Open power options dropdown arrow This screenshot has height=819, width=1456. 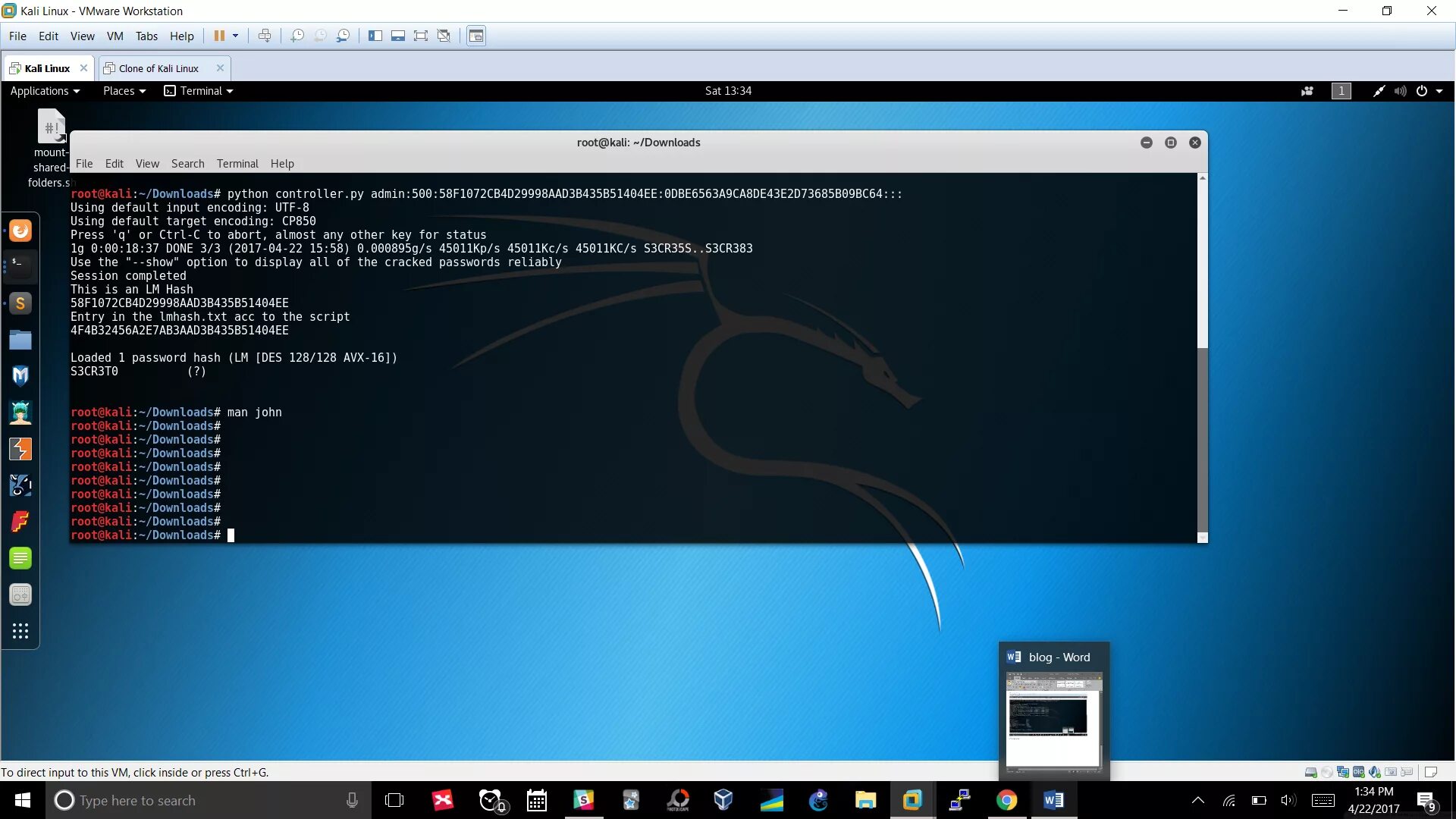click(x=235, y=36)
